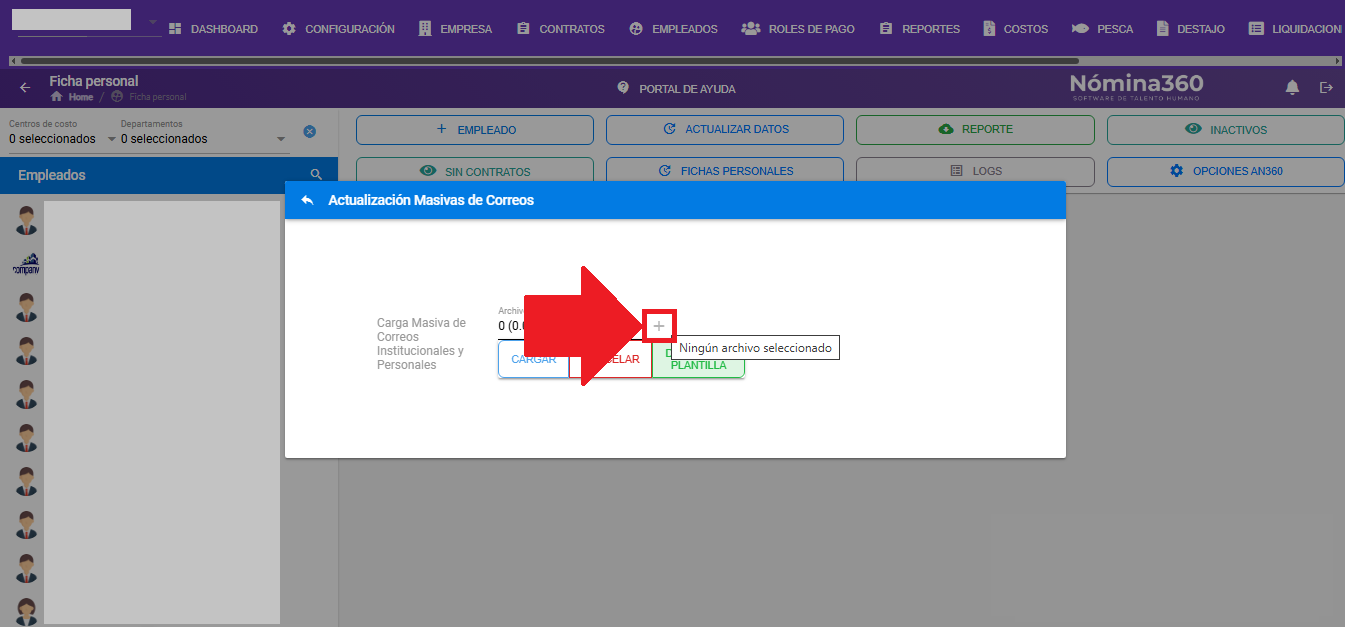Select the company logo entry in employee list
This screenshot has width=1345, height=627.
click(x=26, y=264)
